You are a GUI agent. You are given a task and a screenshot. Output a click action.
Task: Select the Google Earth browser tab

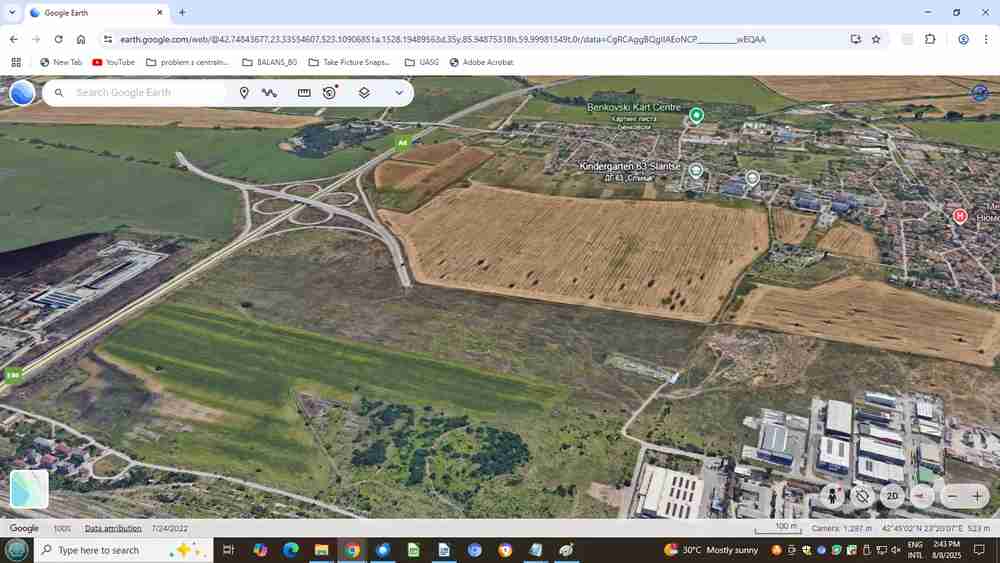point(95,13)
